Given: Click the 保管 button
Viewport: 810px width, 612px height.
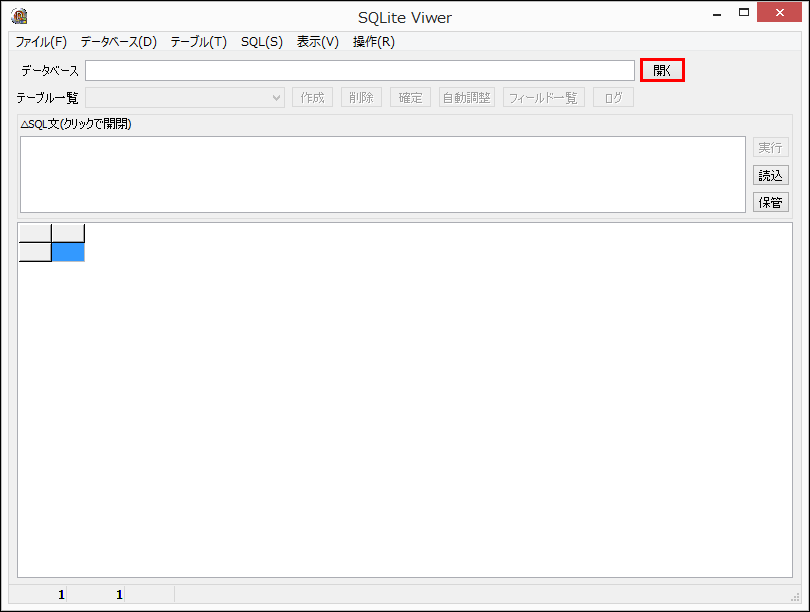Looking at the screenshot, I should tap(770, 202).
